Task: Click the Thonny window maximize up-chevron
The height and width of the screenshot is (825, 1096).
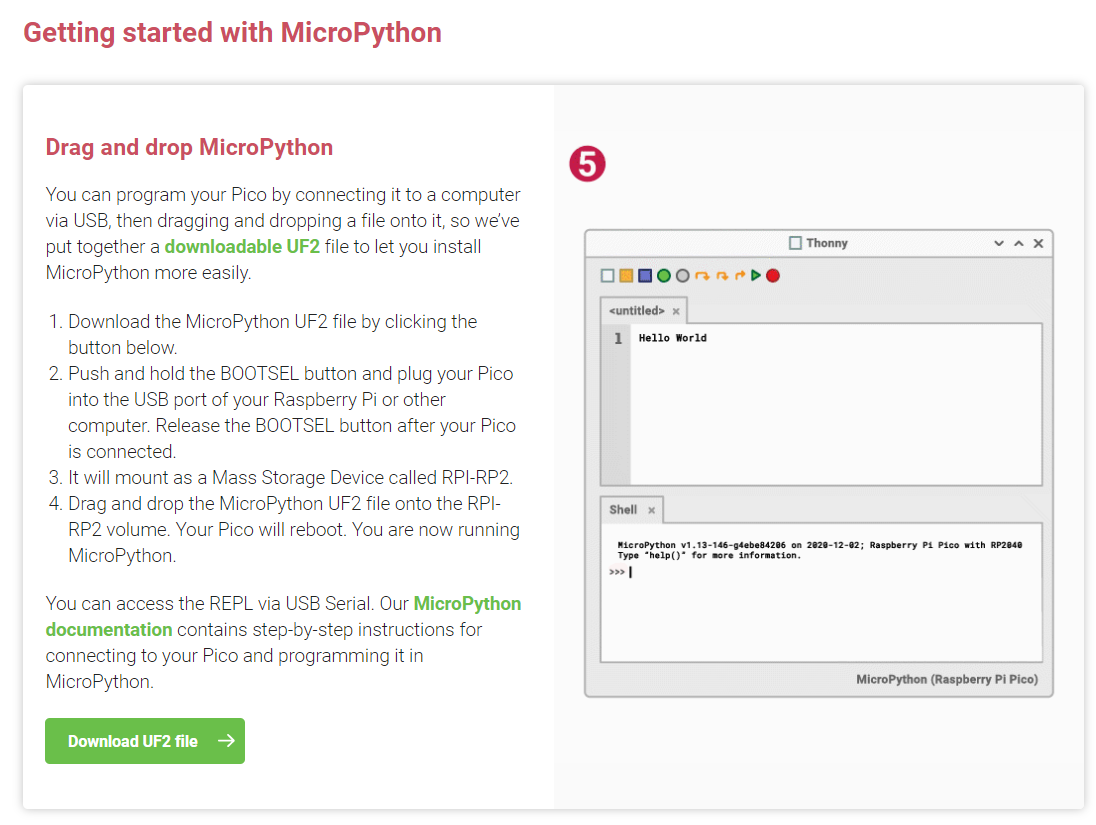Action: tap(1019, 243)
